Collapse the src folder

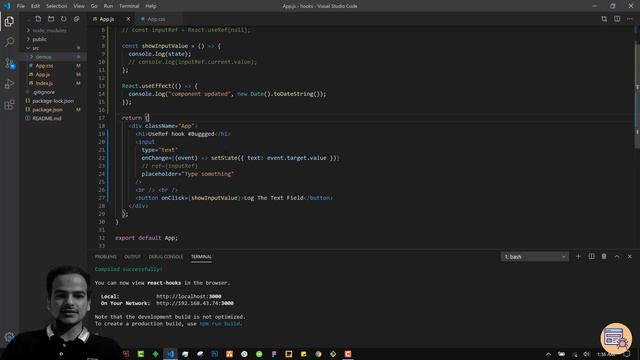53,48
